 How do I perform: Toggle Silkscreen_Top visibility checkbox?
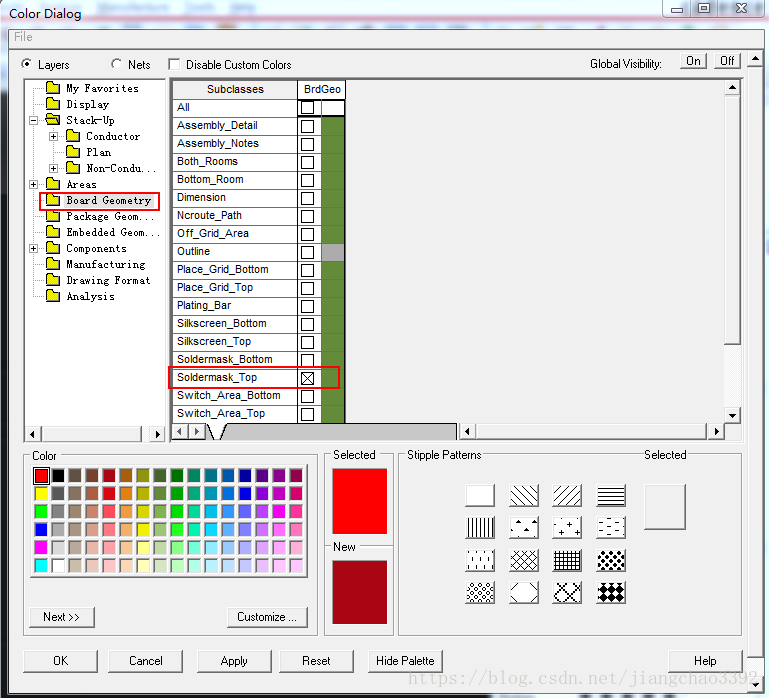coord(308,342)
